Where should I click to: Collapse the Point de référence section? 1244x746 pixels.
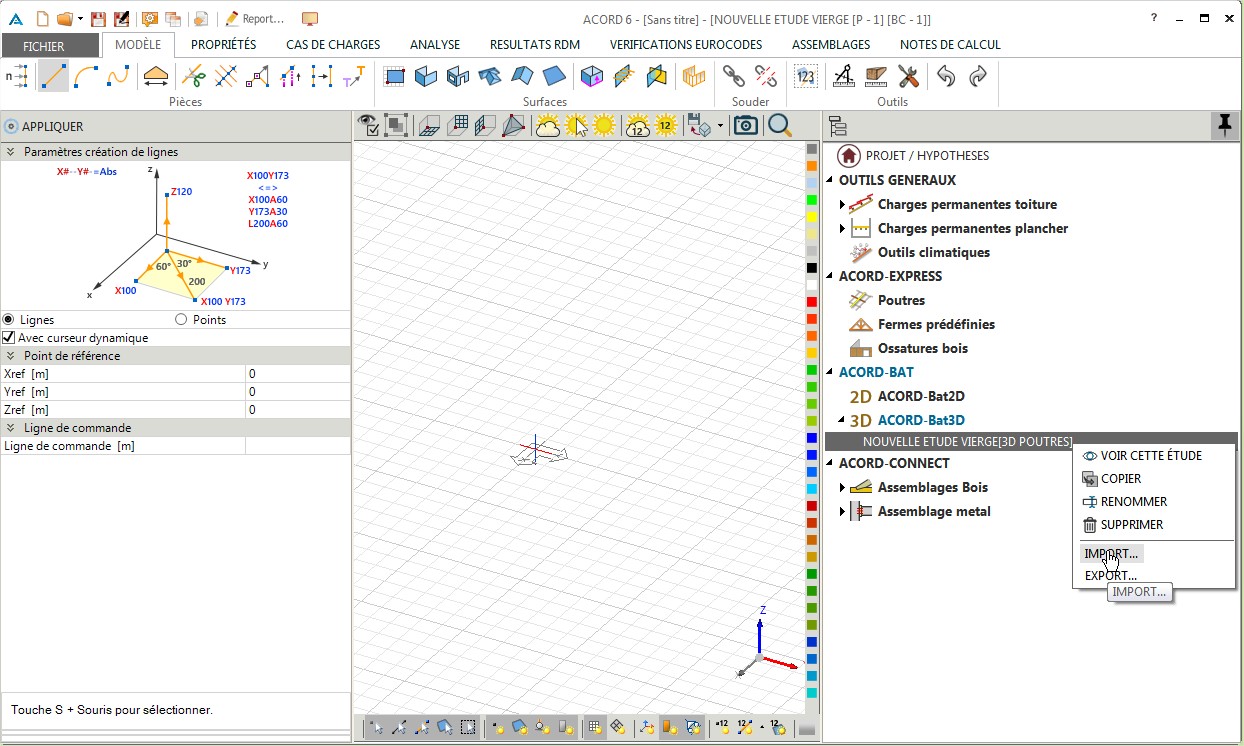coord(11,356)
